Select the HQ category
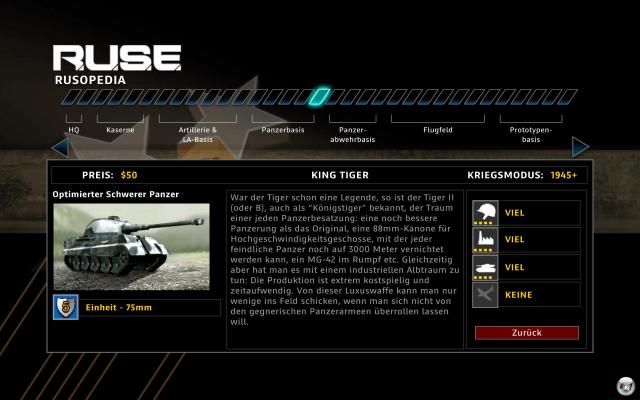The width and height of the screenshot is (640, 400). (74, 130)
